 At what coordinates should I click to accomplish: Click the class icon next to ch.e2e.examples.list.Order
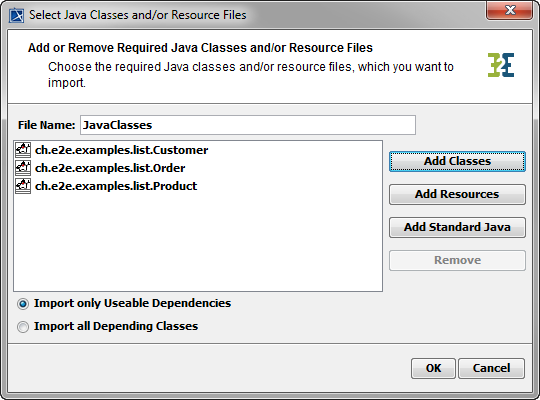pos(23,168)
